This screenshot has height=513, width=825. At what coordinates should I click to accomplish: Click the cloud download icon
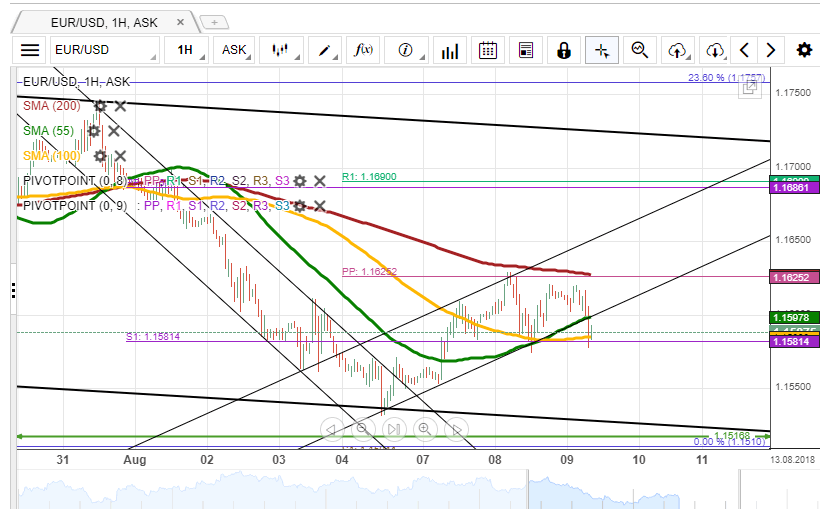coord(714,50)
